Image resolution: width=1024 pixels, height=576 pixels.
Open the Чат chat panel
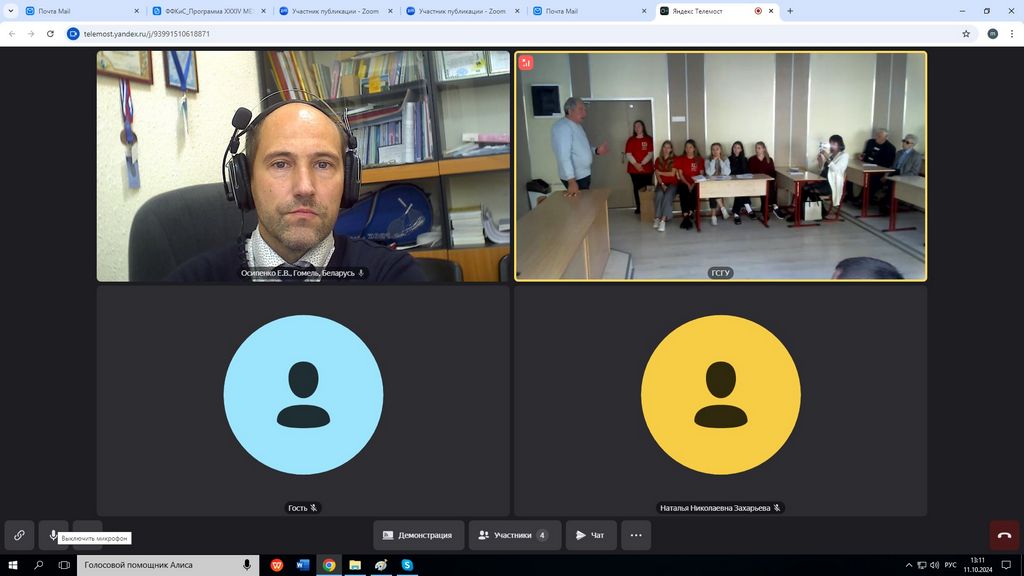tap(590, 535)
